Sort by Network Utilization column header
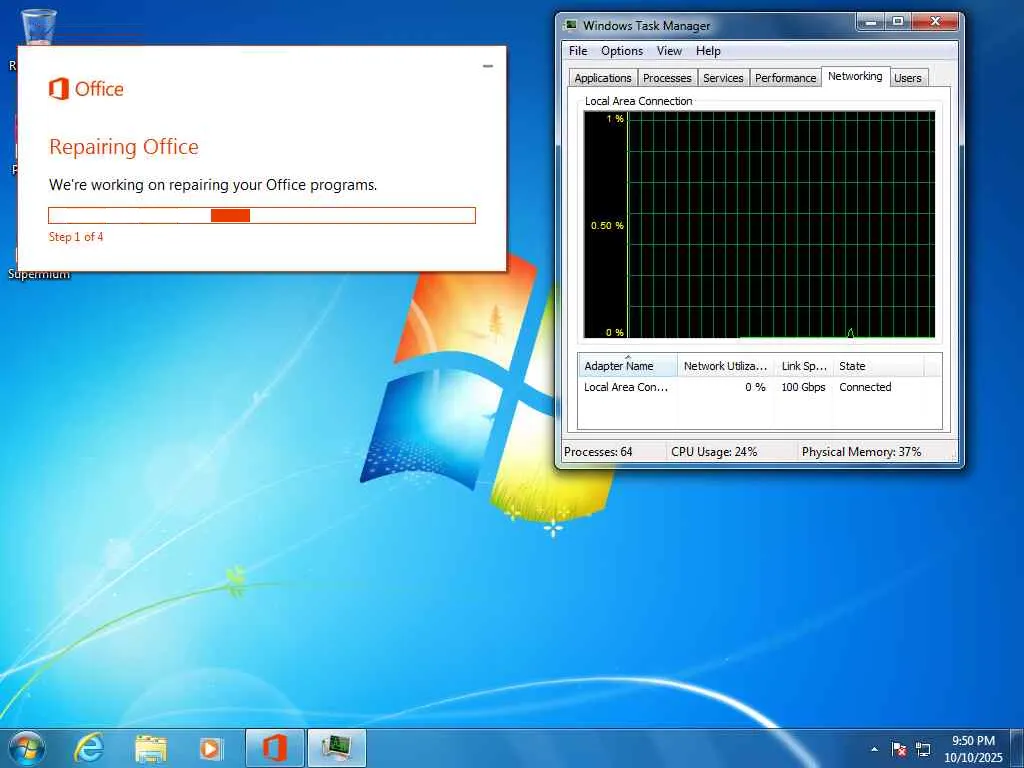 (726, 366)
